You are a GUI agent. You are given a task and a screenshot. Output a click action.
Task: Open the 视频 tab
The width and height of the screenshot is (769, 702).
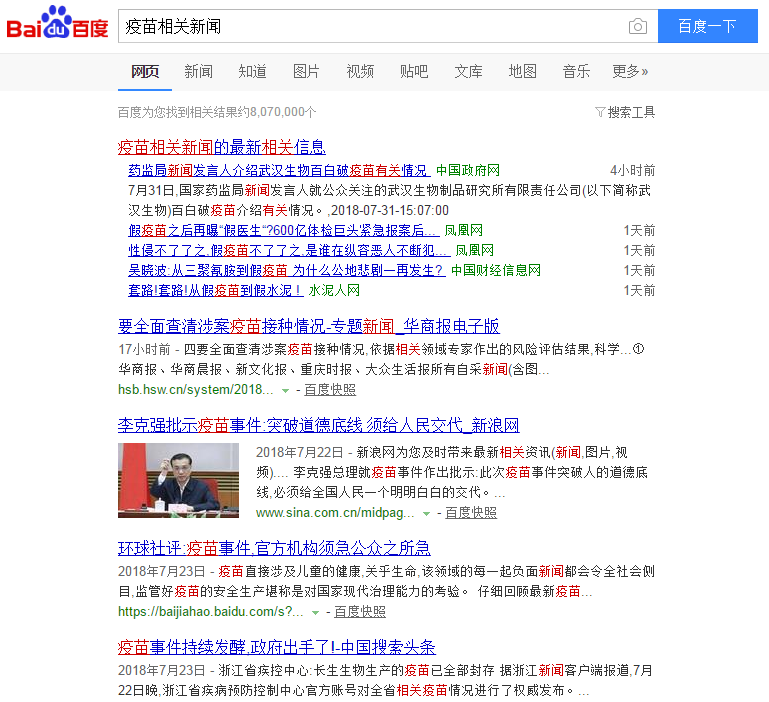(360, 72)
